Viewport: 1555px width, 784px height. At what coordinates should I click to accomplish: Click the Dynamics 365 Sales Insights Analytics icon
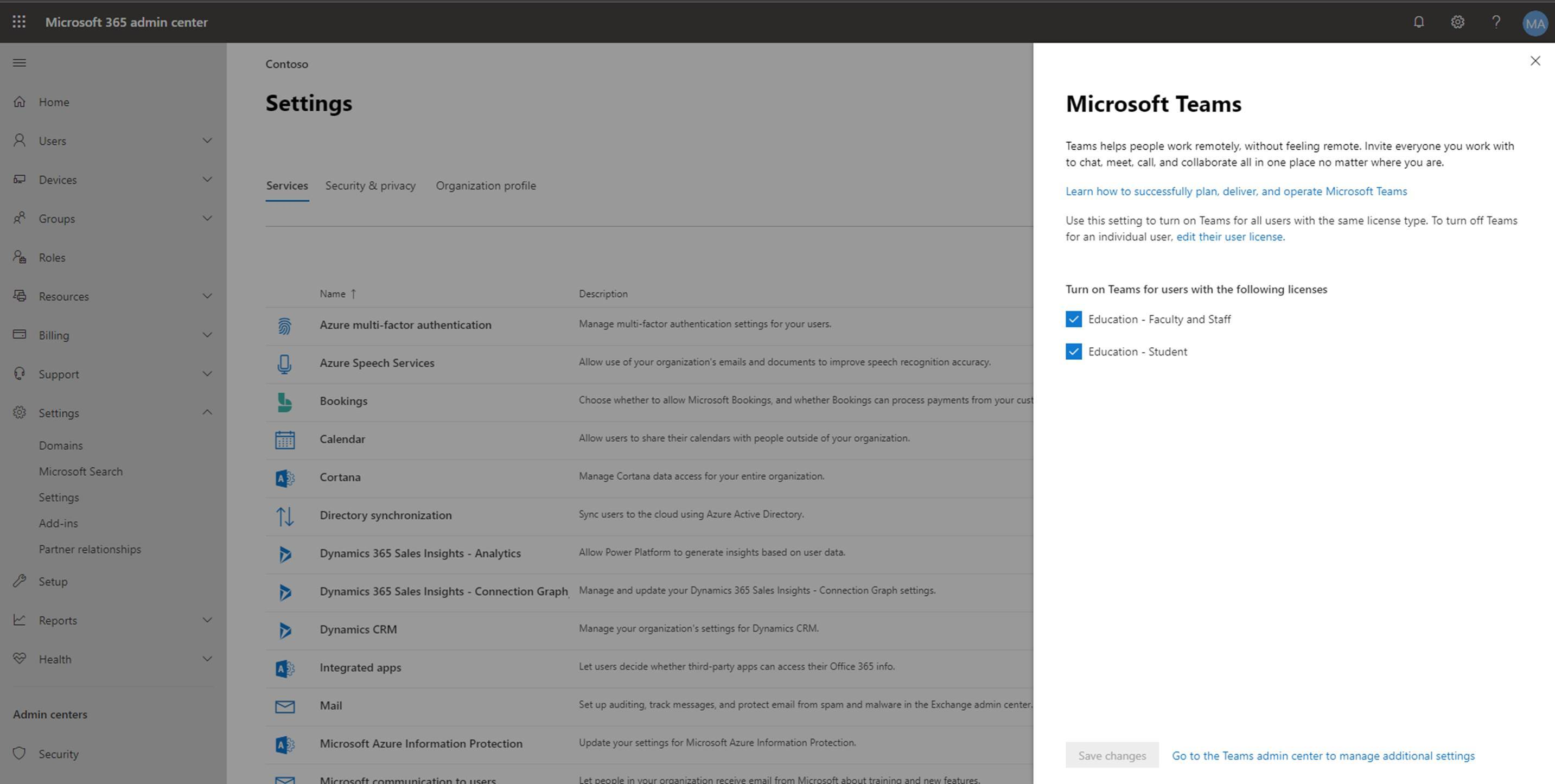tap(285, 553)
